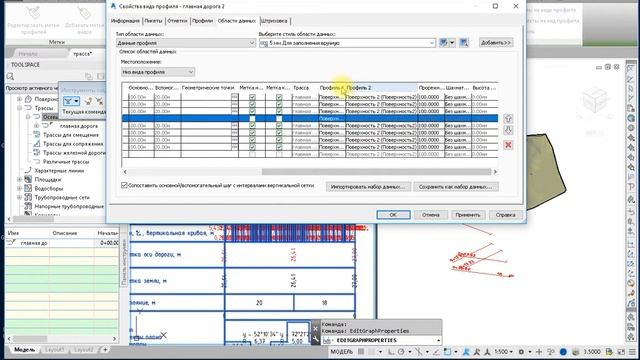Toggle polar tracking icon in status bar

point(401,351)
